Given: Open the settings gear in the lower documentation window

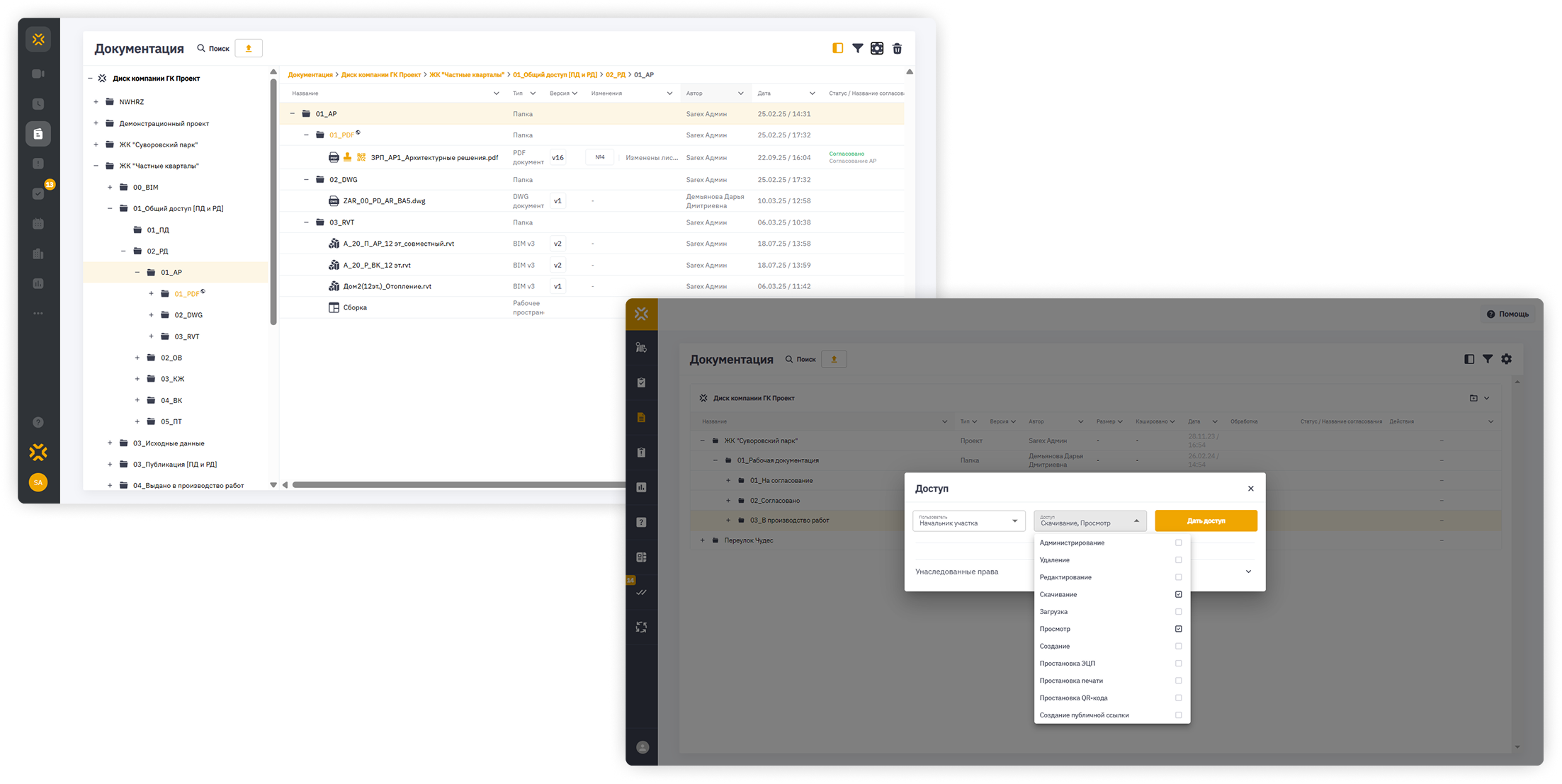Looking at the screenshot, I should click(1506, 359).
